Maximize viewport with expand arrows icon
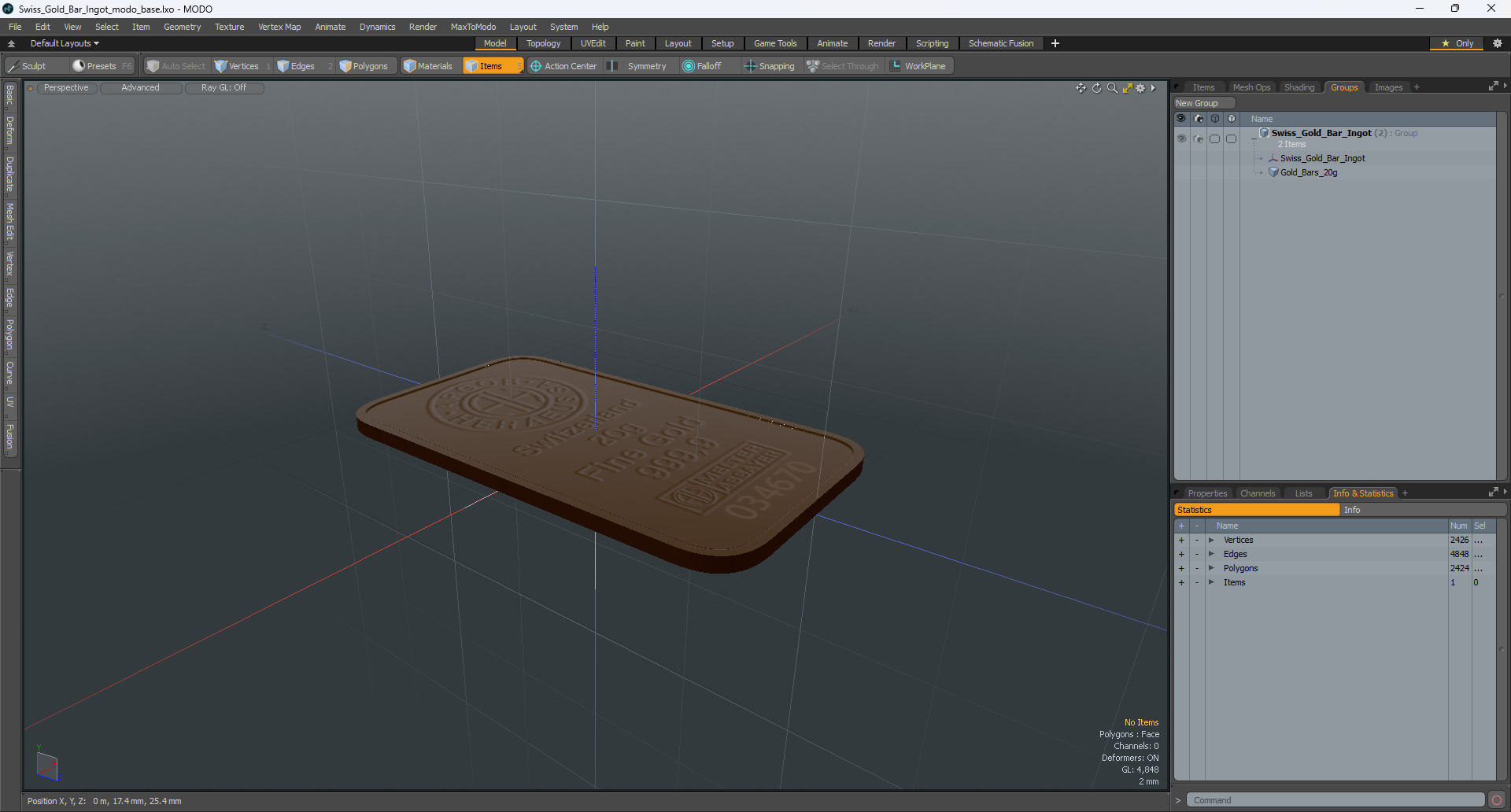The height and width of the screenshot is (812, 1511). tap(1127, 88)
